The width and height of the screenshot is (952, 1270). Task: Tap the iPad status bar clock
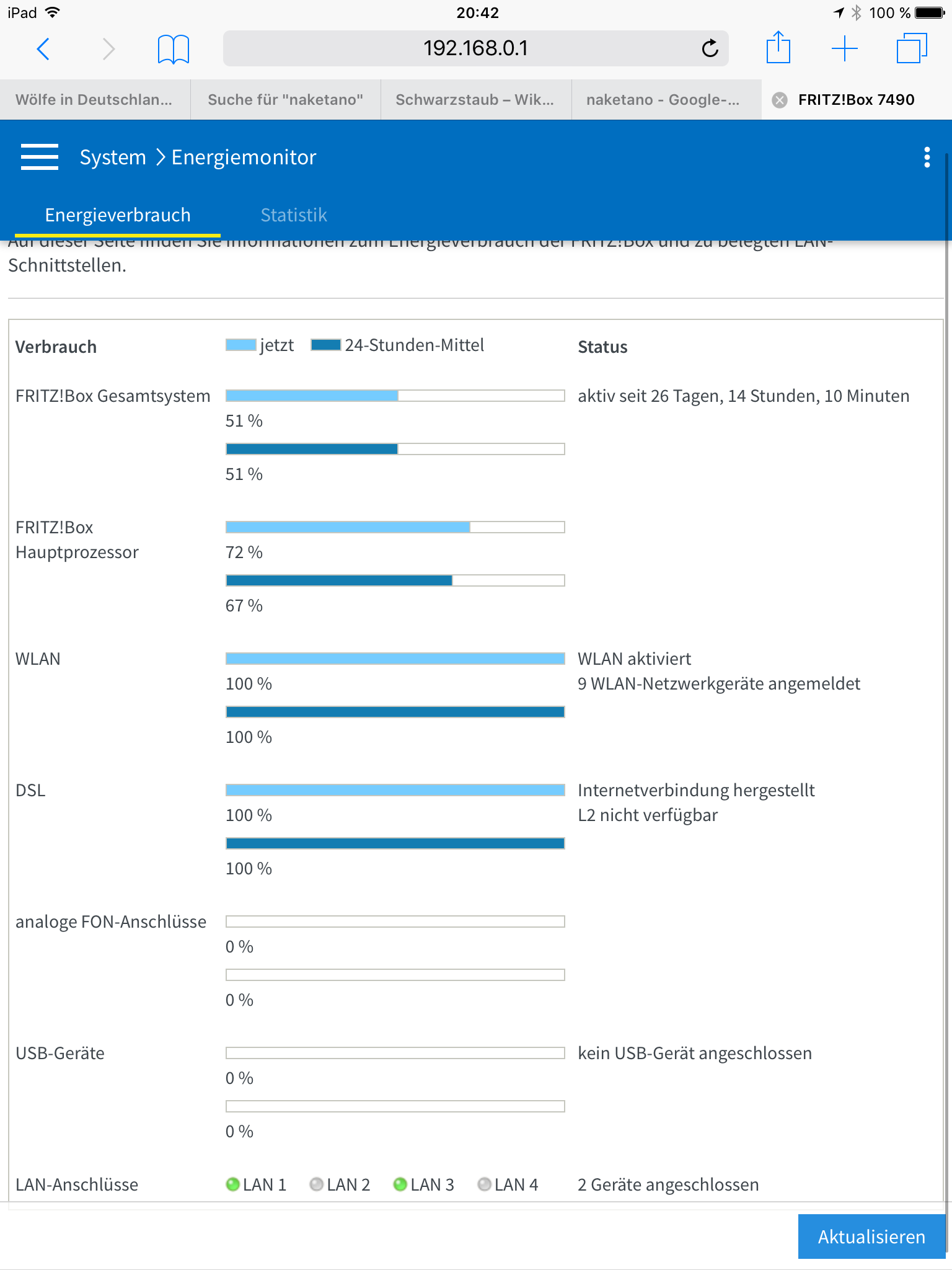[x=477, y=12]
